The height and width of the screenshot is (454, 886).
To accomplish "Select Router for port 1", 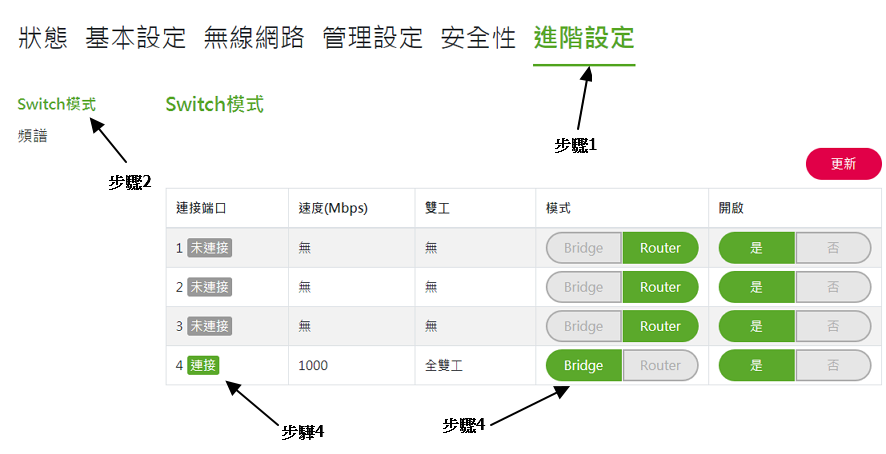I will click(660, 248).
